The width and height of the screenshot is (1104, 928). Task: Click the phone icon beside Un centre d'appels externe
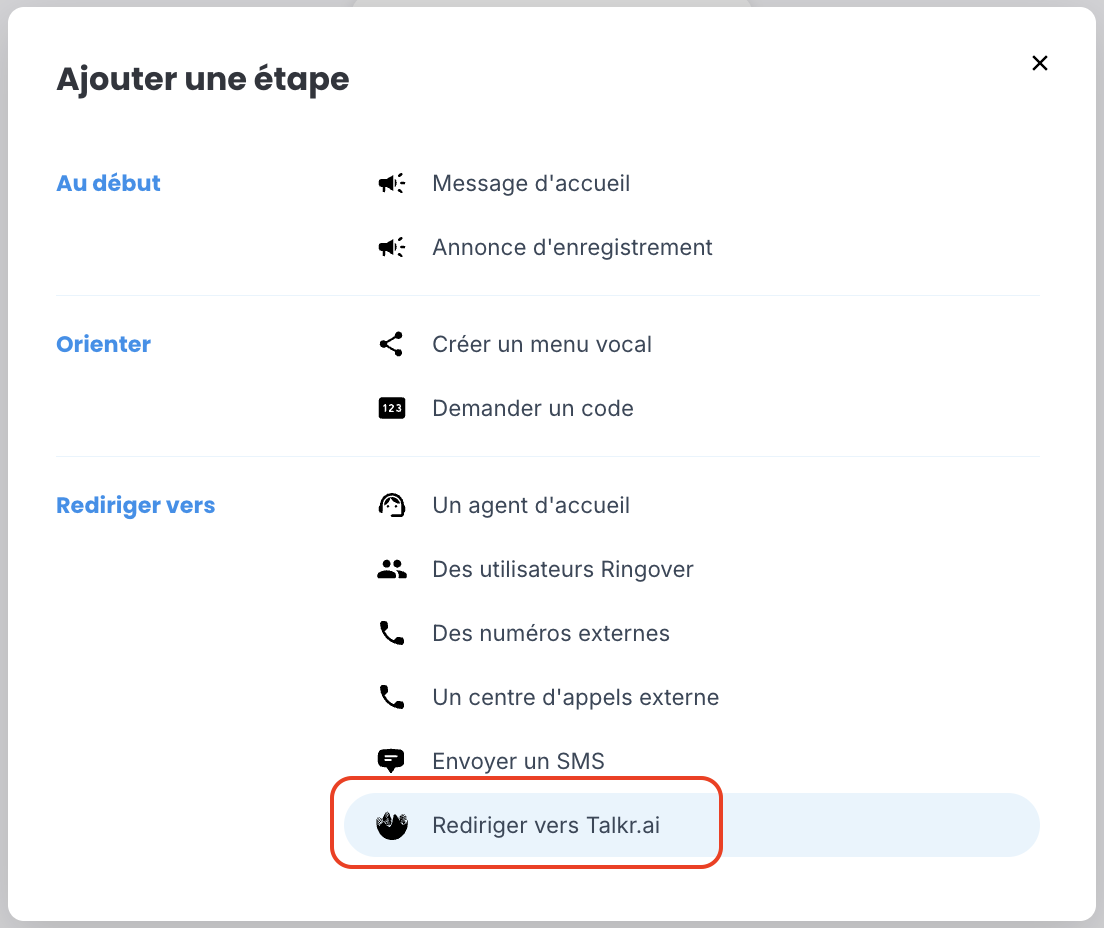[391, 697]
